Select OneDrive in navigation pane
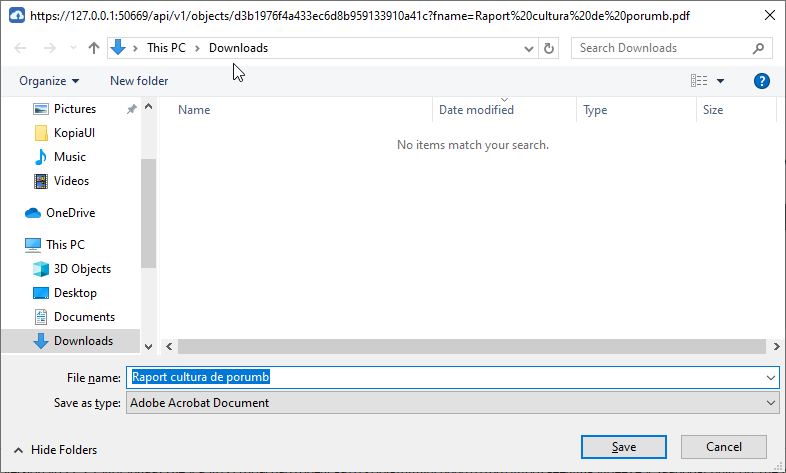Screen dimensions: 786x473 70,213
